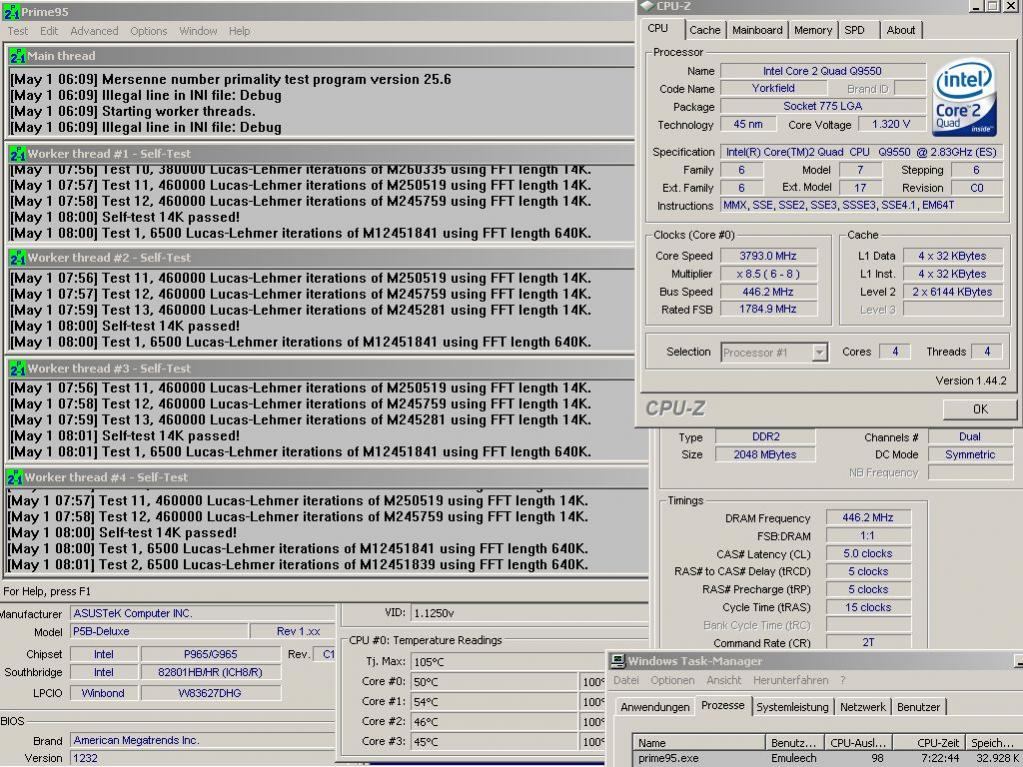Click the Core #1 54°C temperature reading
The height and width of the screenshot is (767, 1023).
click(494, 702)
